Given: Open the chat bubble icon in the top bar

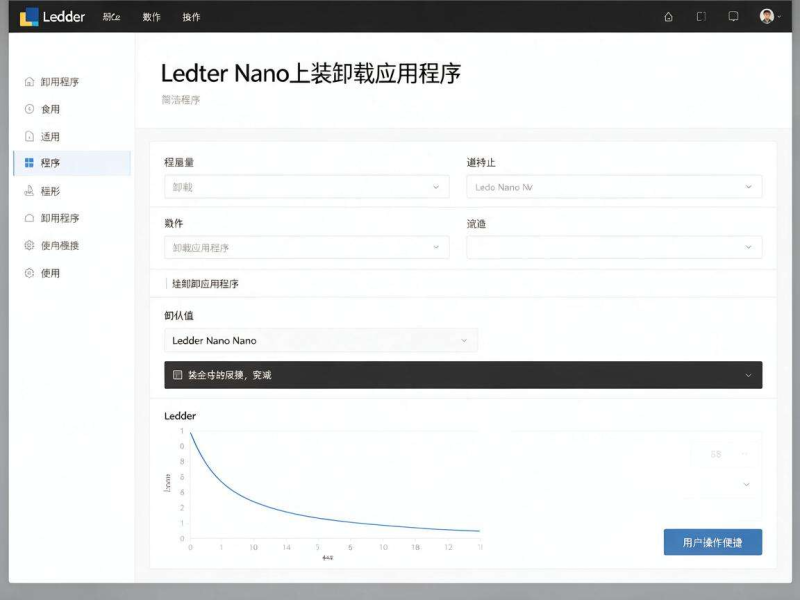Looking at the screenshot, I should click(733, 17).
